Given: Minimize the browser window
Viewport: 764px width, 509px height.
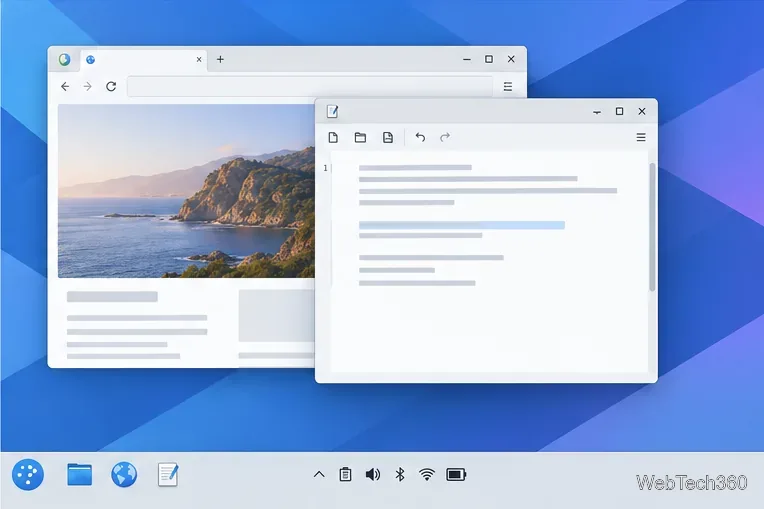Looking at the screenshot, I should [467, 59].
